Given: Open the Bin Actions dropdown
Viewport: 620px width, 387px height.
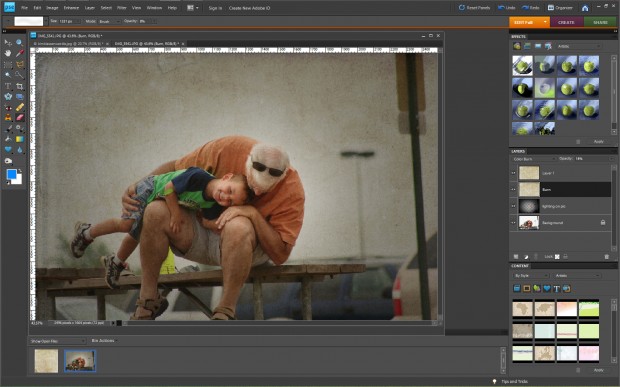Looking at the screenshot, I should click(104, 340).
